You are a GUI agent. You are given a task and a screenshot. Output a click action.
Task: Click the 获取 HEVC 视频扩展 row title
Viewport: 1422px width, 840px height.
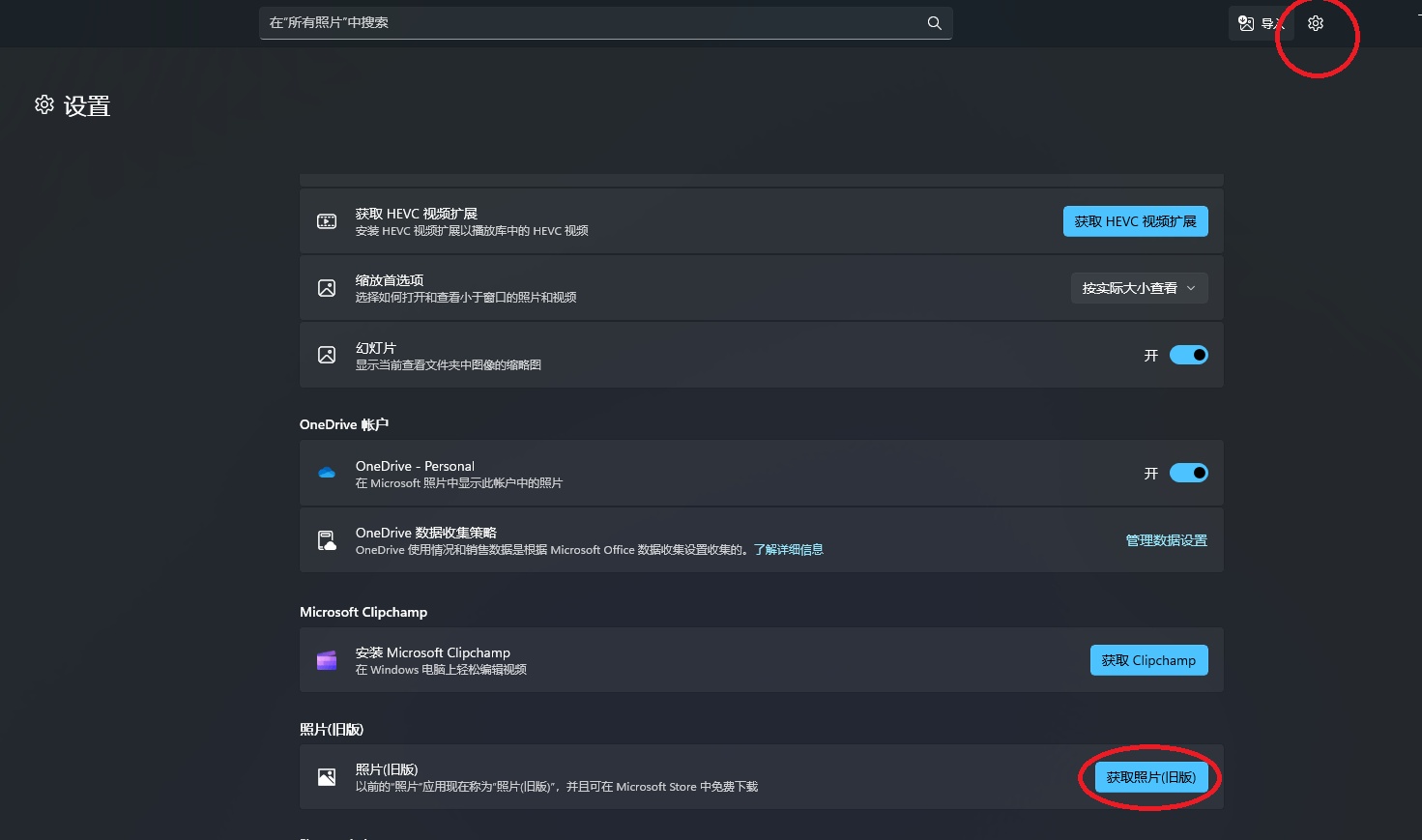click(417, 214)
